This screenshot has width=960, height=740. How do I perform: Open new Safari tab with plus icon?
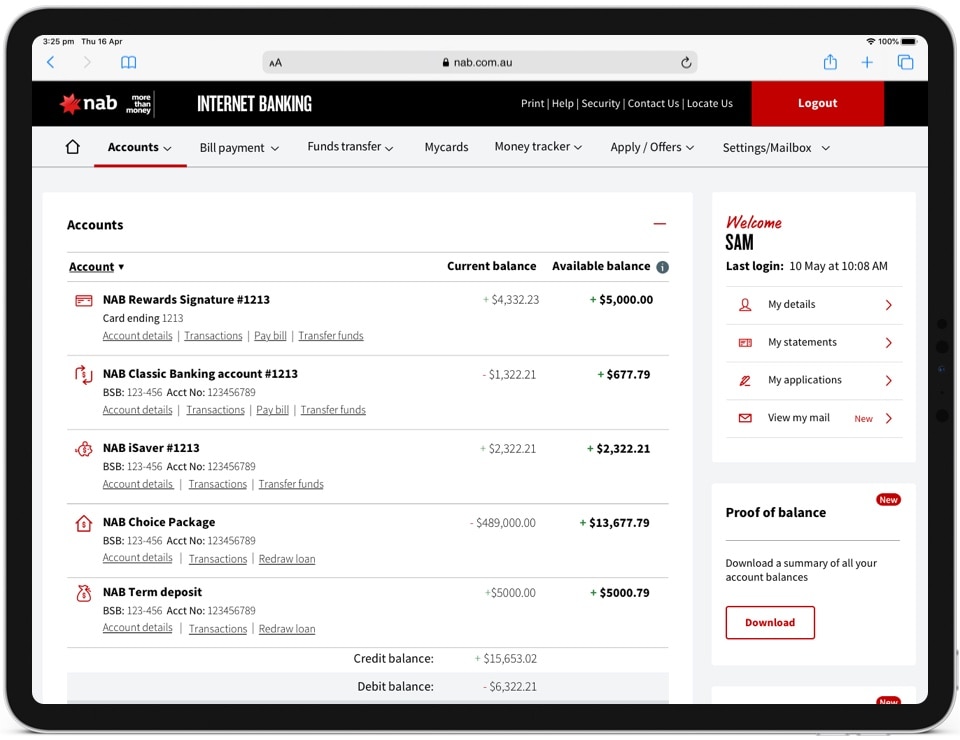(867, 62)
